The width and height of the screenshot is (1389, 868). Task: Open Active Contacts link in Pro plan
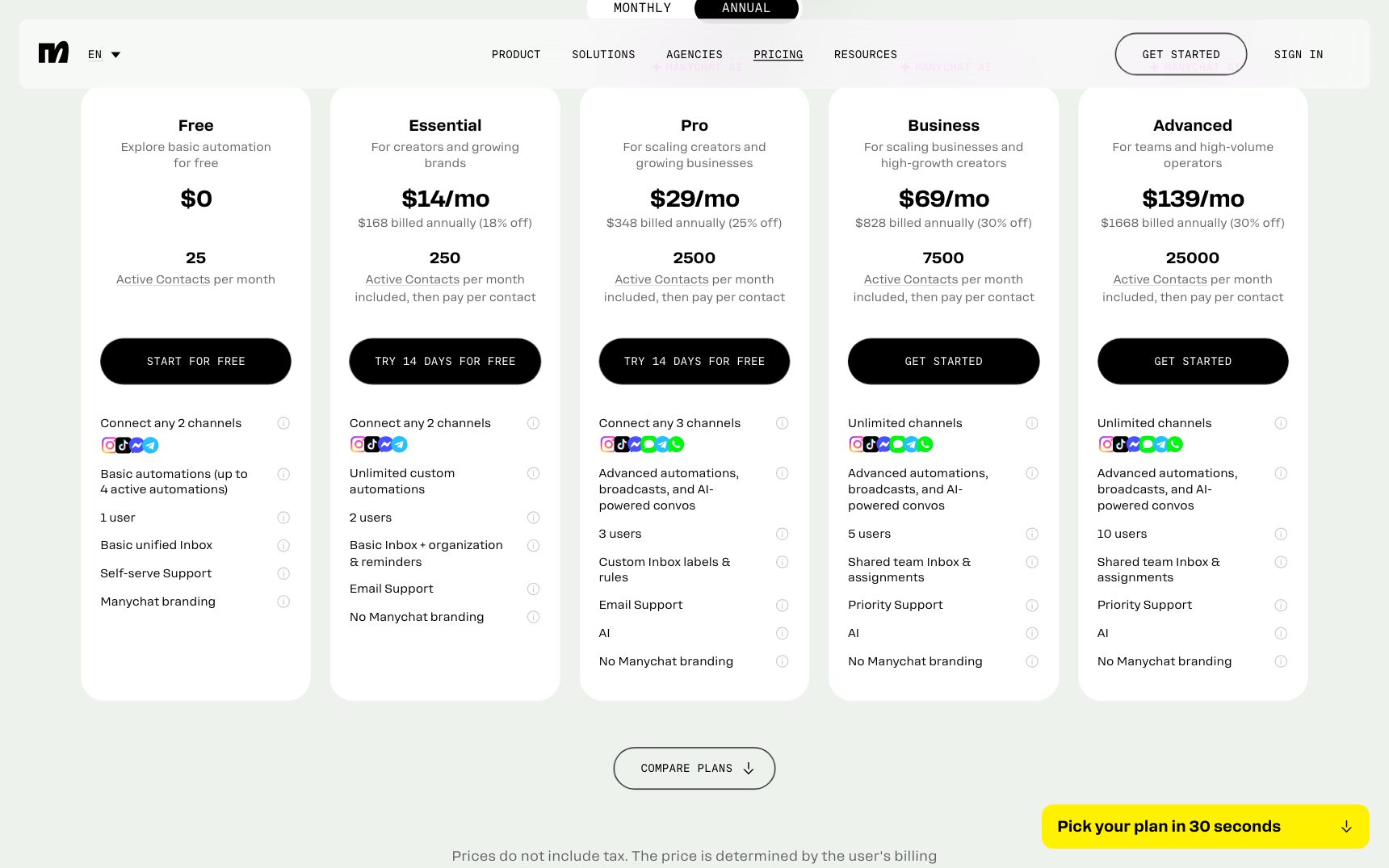coord(661,279)
